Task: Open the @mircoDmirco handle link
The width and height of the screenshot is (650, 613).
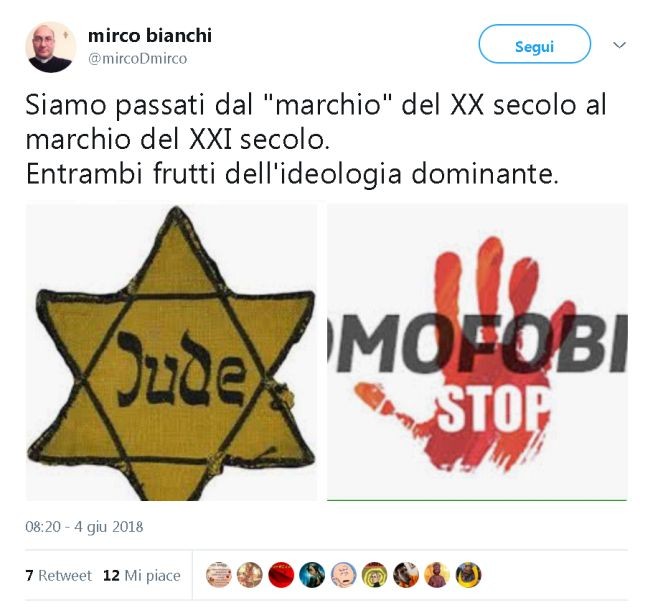Action: (x=137, y=58)
